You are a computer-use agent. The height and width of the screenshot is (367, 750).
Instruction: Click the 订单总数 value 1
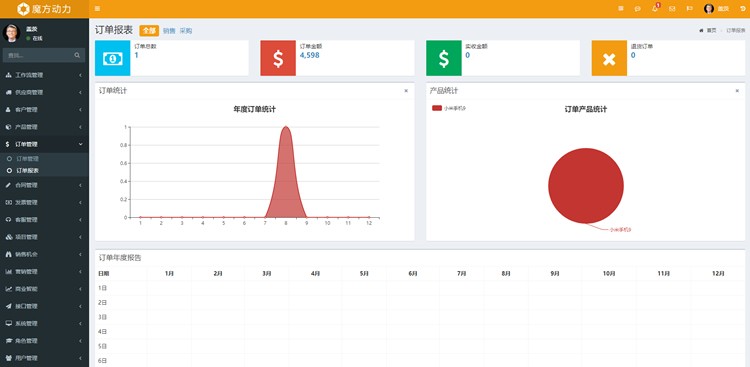[x=136, y=55]
